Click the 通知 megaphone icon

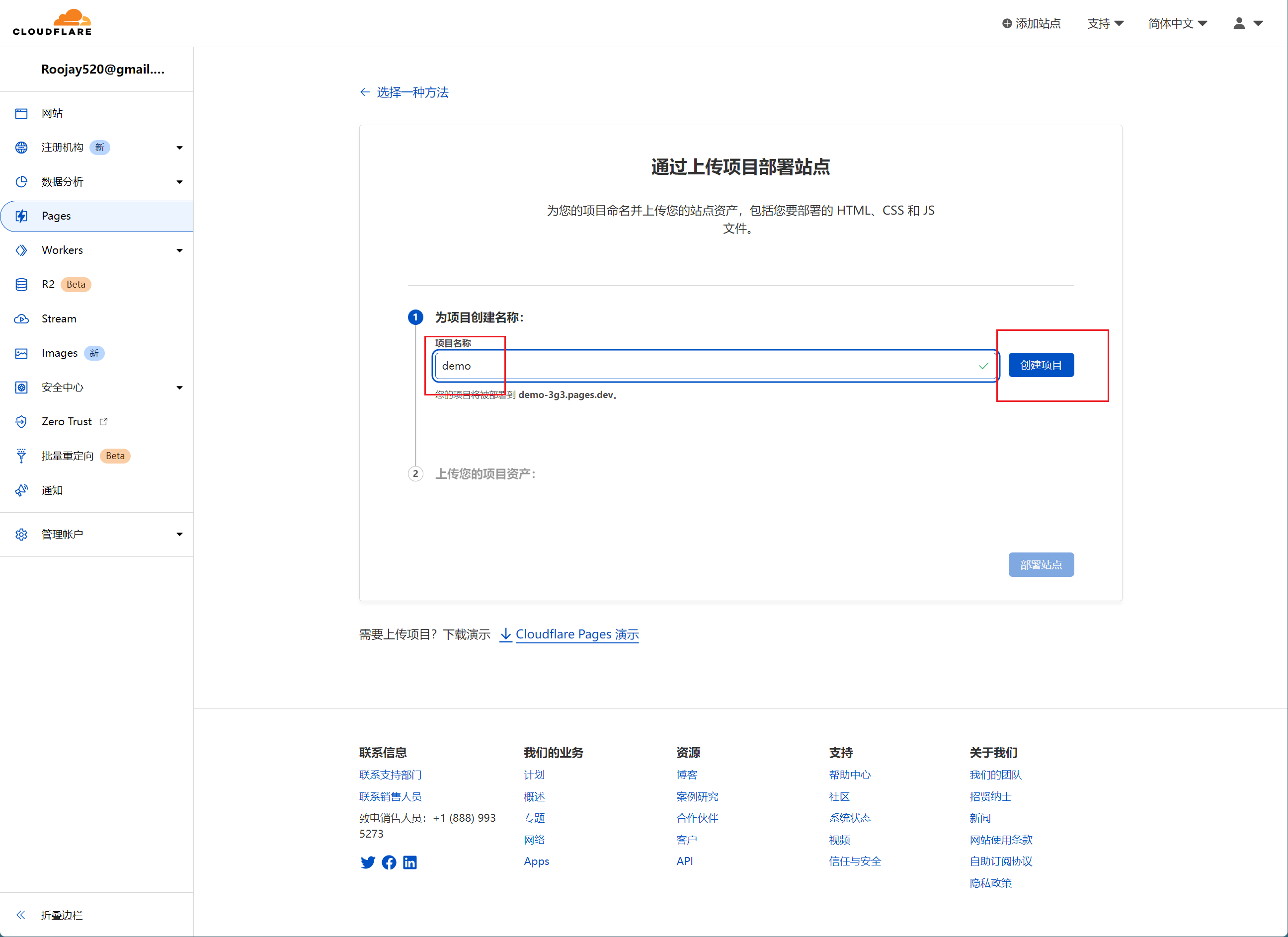(x=21, y=490)
